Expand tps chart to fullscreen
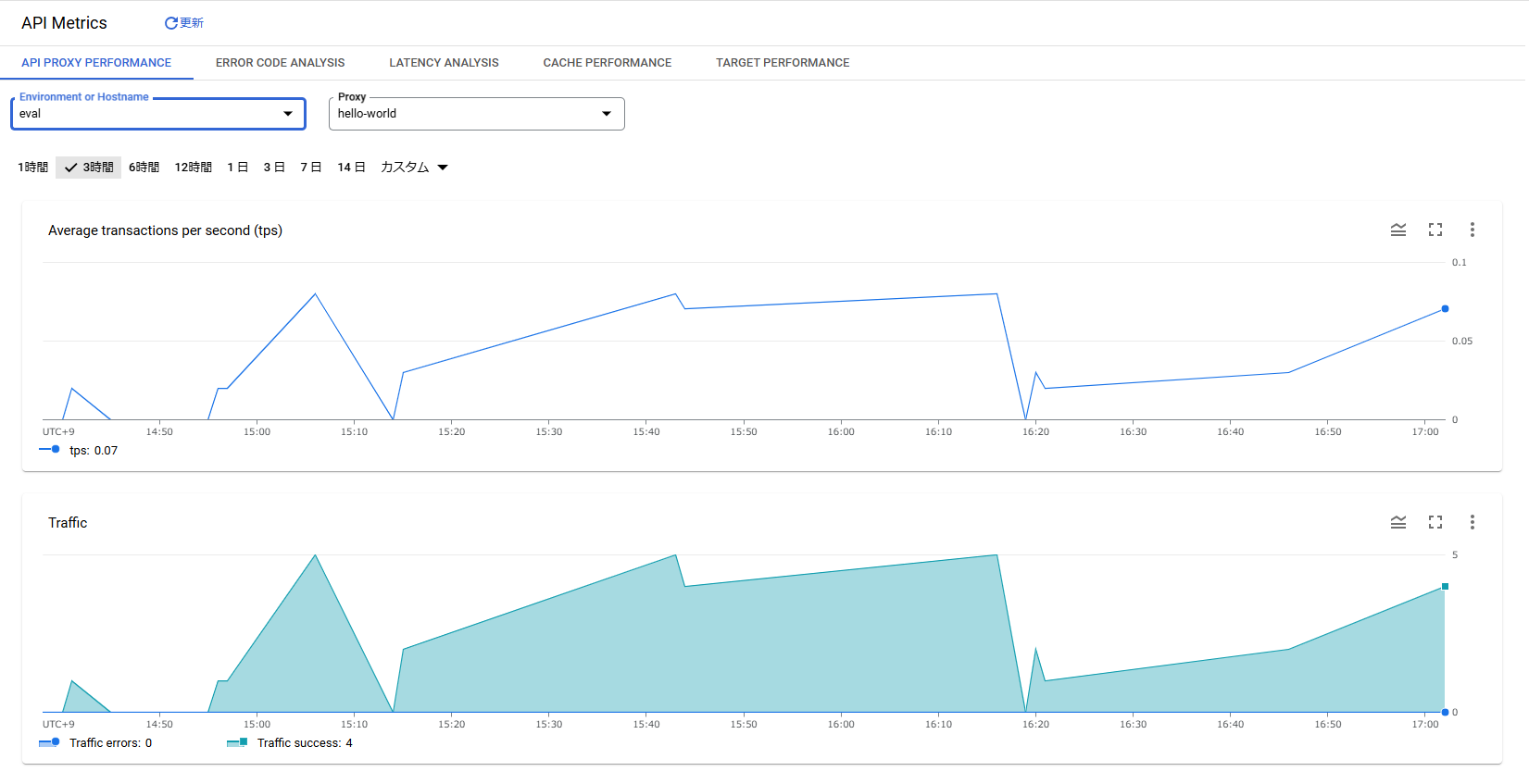Viewport: 1529px width, 784px height. coord(1435,230)
